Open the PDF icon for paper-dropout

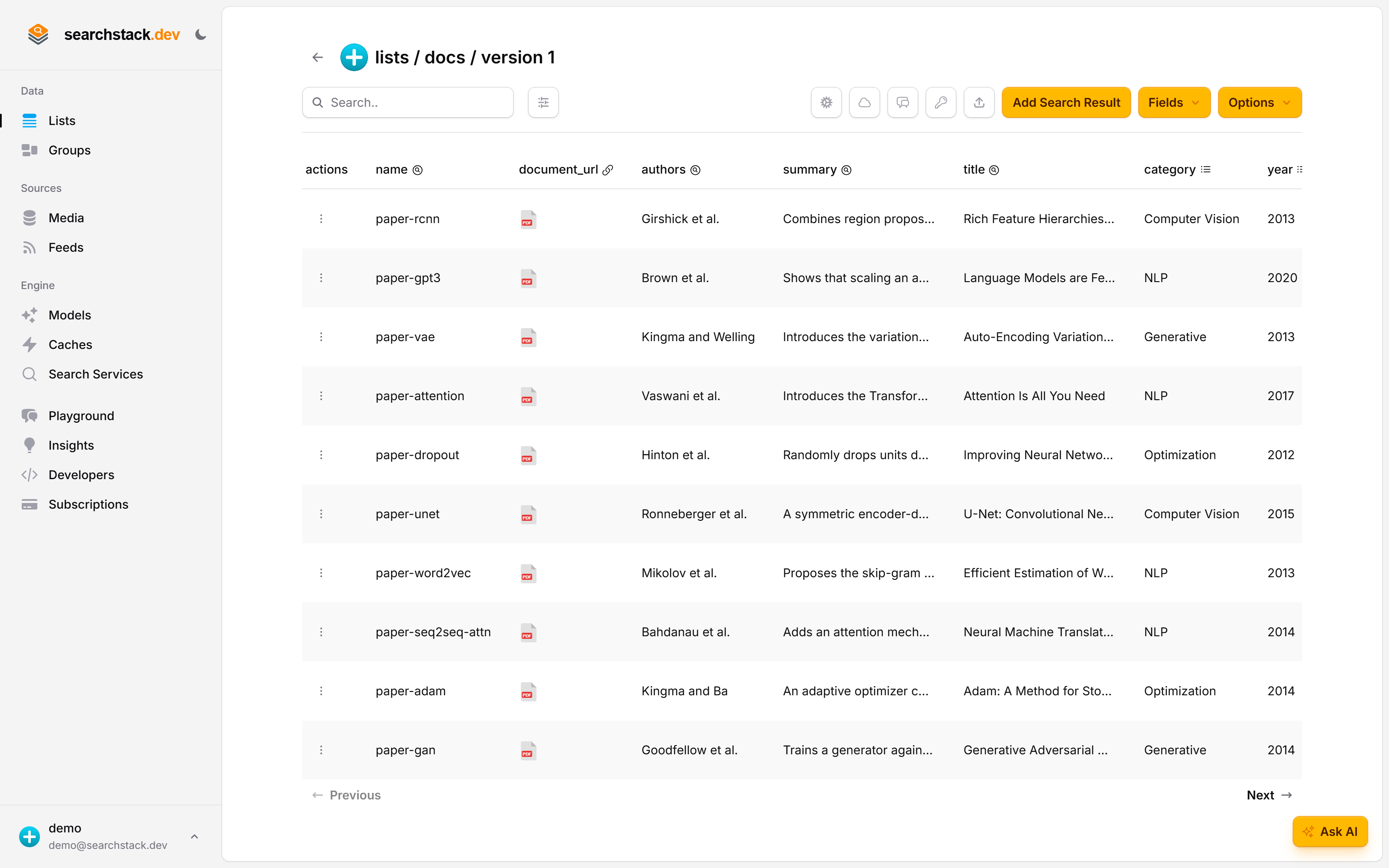(528, 456)
